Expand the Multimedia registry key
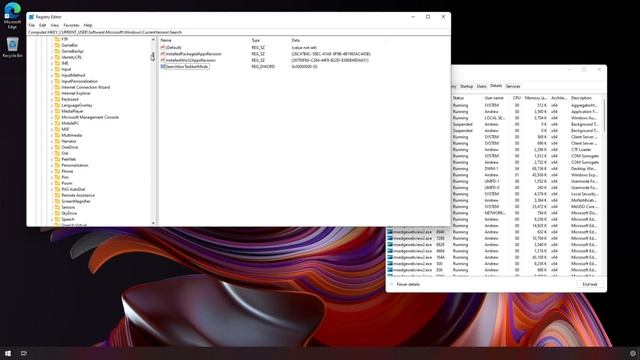Image resolution: width=640 pixels, height=360 pixels. click(x=52, y=136)
